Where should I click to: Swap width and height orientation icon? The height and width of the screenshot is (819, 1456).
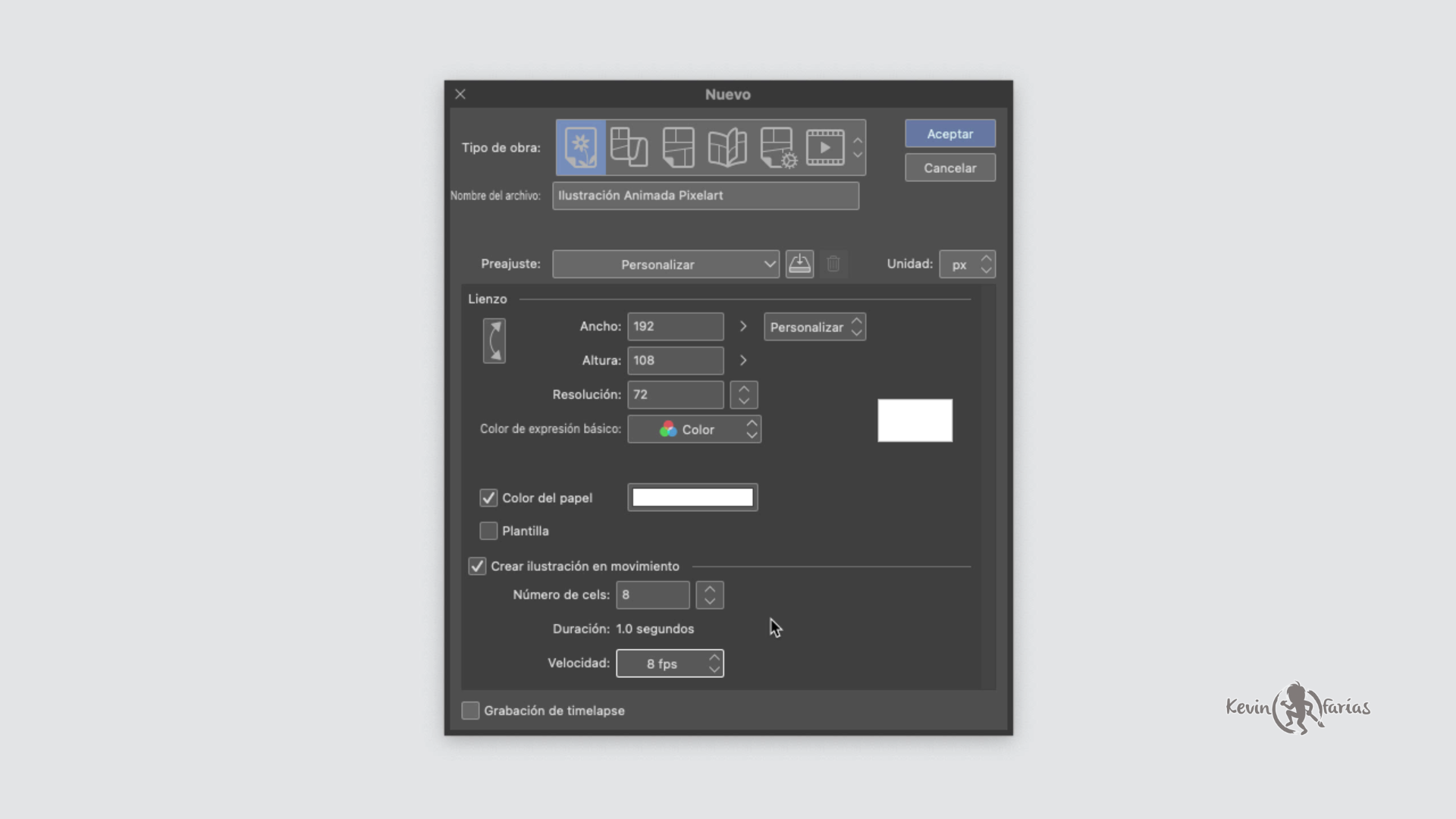[x=494, y=340]
